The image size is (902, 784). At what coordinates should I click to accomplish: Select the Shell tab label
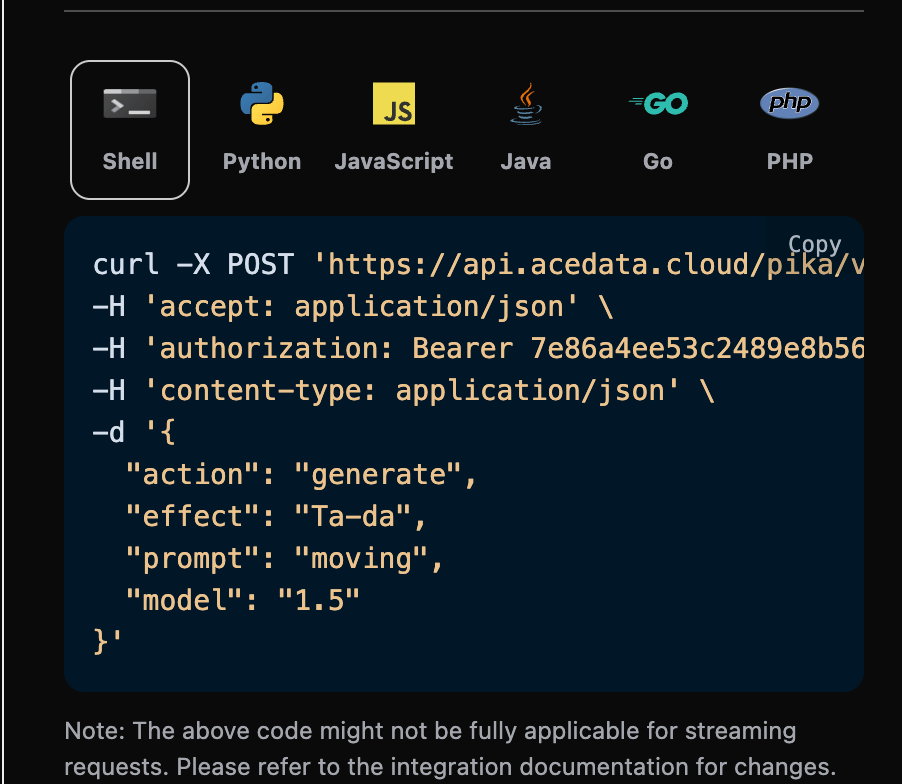pos(130,161)
